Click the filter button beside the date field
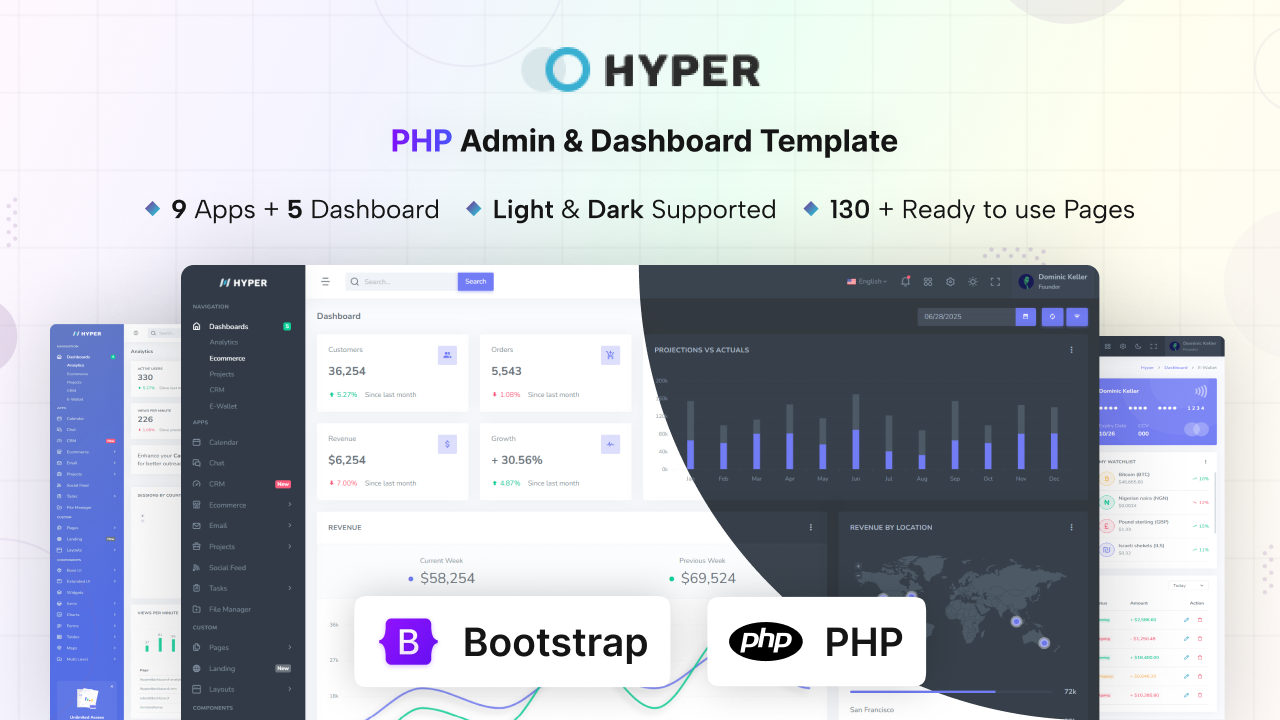1280x720 pixels. pyautogui.click(x=1078, y=316)
